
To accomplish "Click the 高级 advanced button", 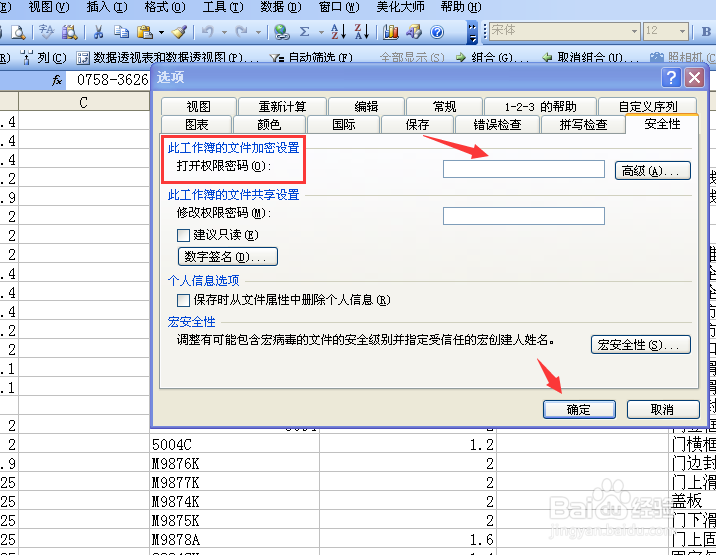I will 653,170.
